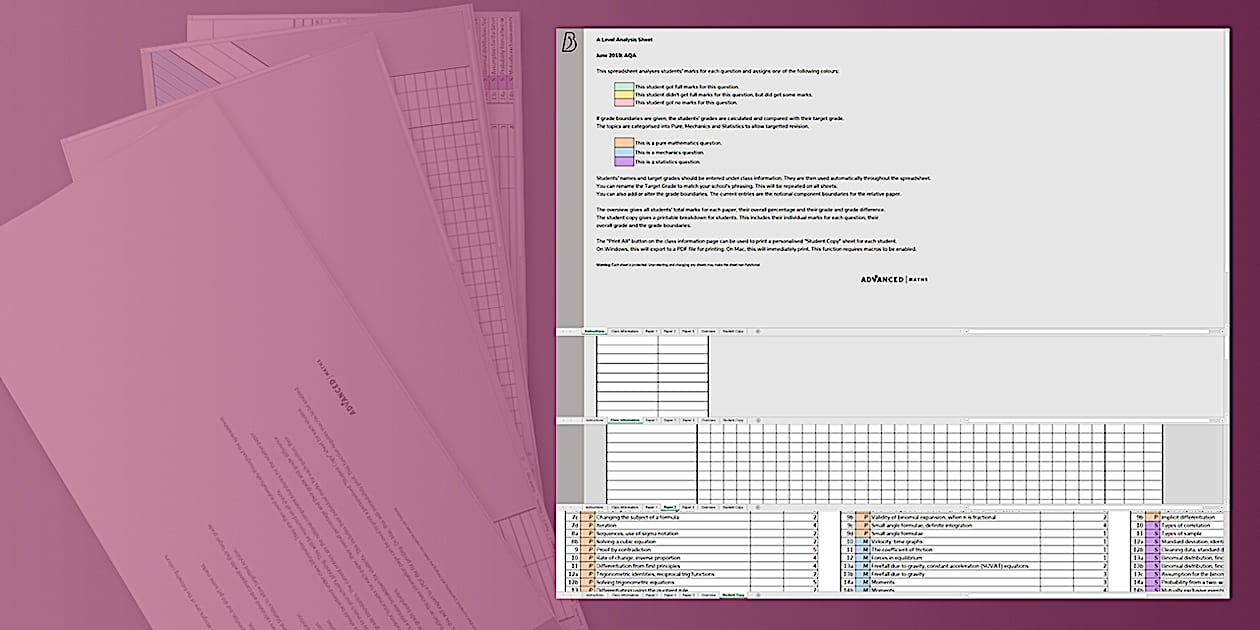Click the purple statistics question swatch
This screenshot has height=630, width=1260.
624,161
